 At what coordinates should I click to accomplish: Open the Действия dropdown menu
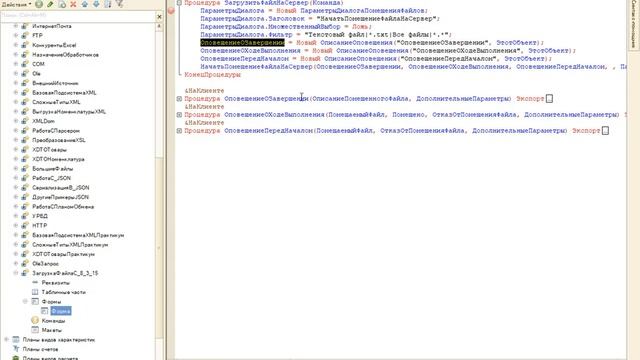tap(16, 4)
